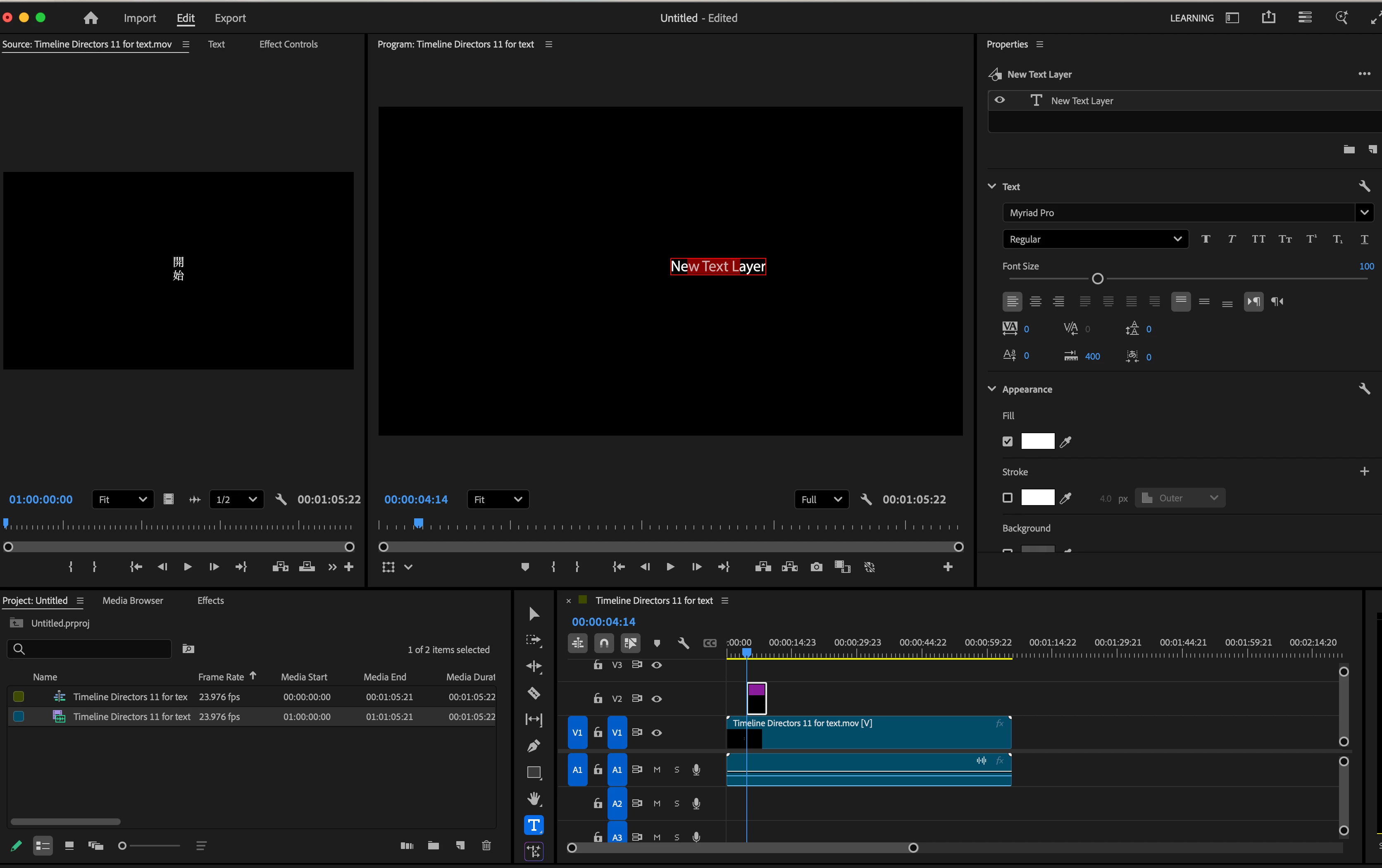Click the Selection arrow tool
The image size is (1382, 868).
[x=534, y=614]
